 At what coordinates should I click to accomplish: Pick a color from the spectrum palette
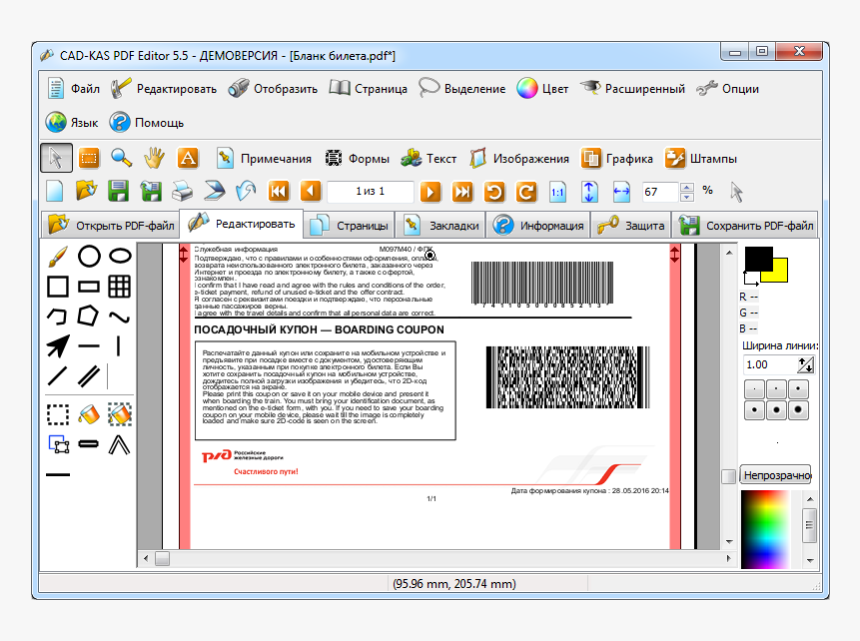click(x=767, y=529)
